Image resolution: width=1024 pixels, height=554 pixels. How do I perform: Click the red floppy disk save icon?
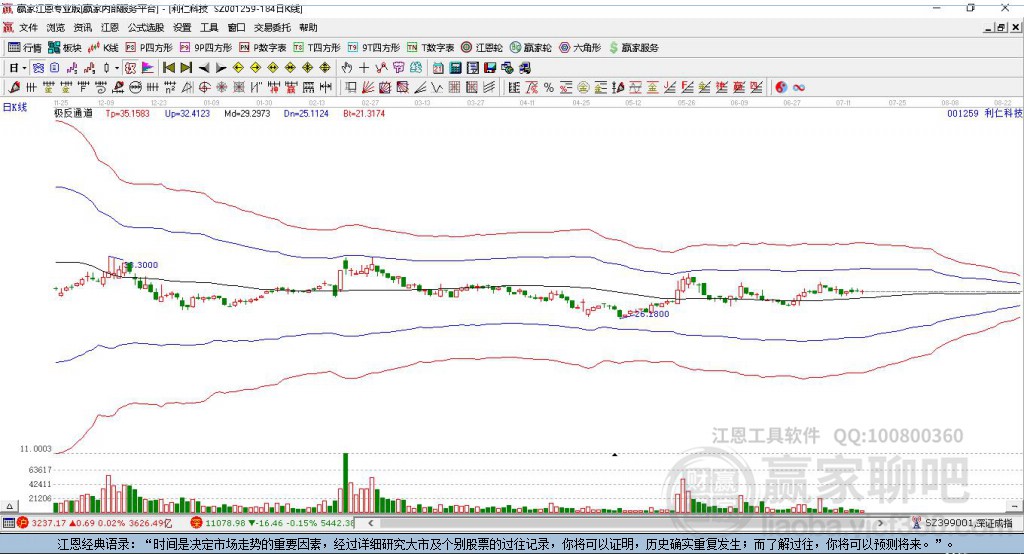pyautogui.click(x=490, y=68)
